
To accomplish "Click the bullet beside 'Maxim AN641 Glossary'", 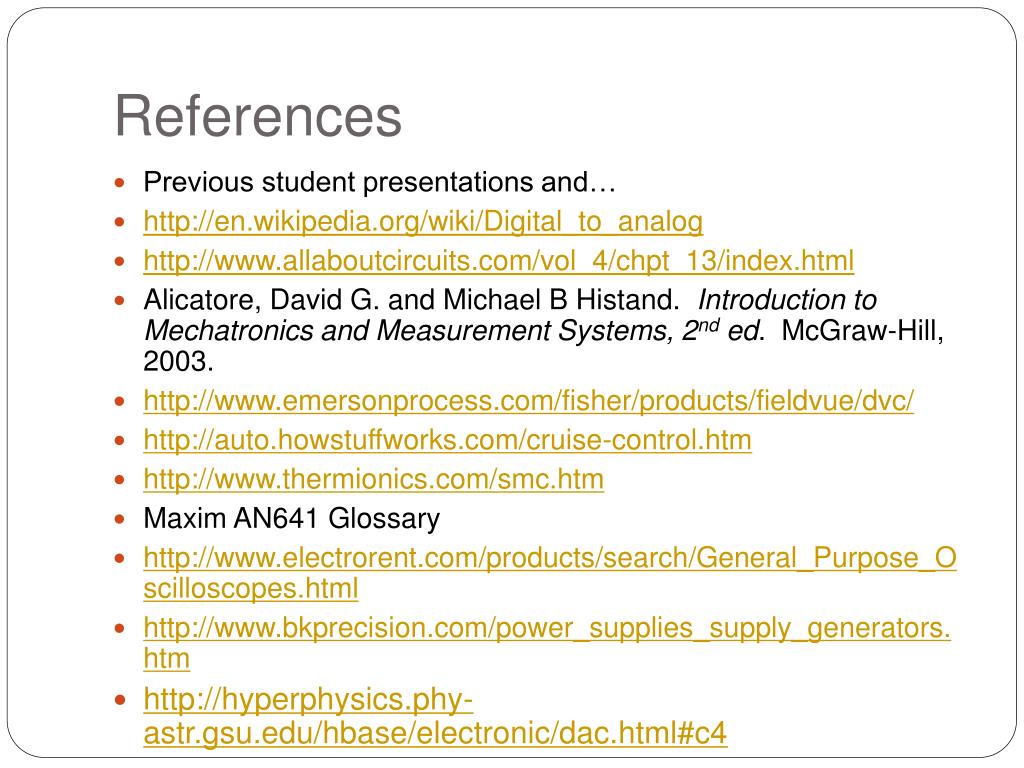I will (120, 519).
